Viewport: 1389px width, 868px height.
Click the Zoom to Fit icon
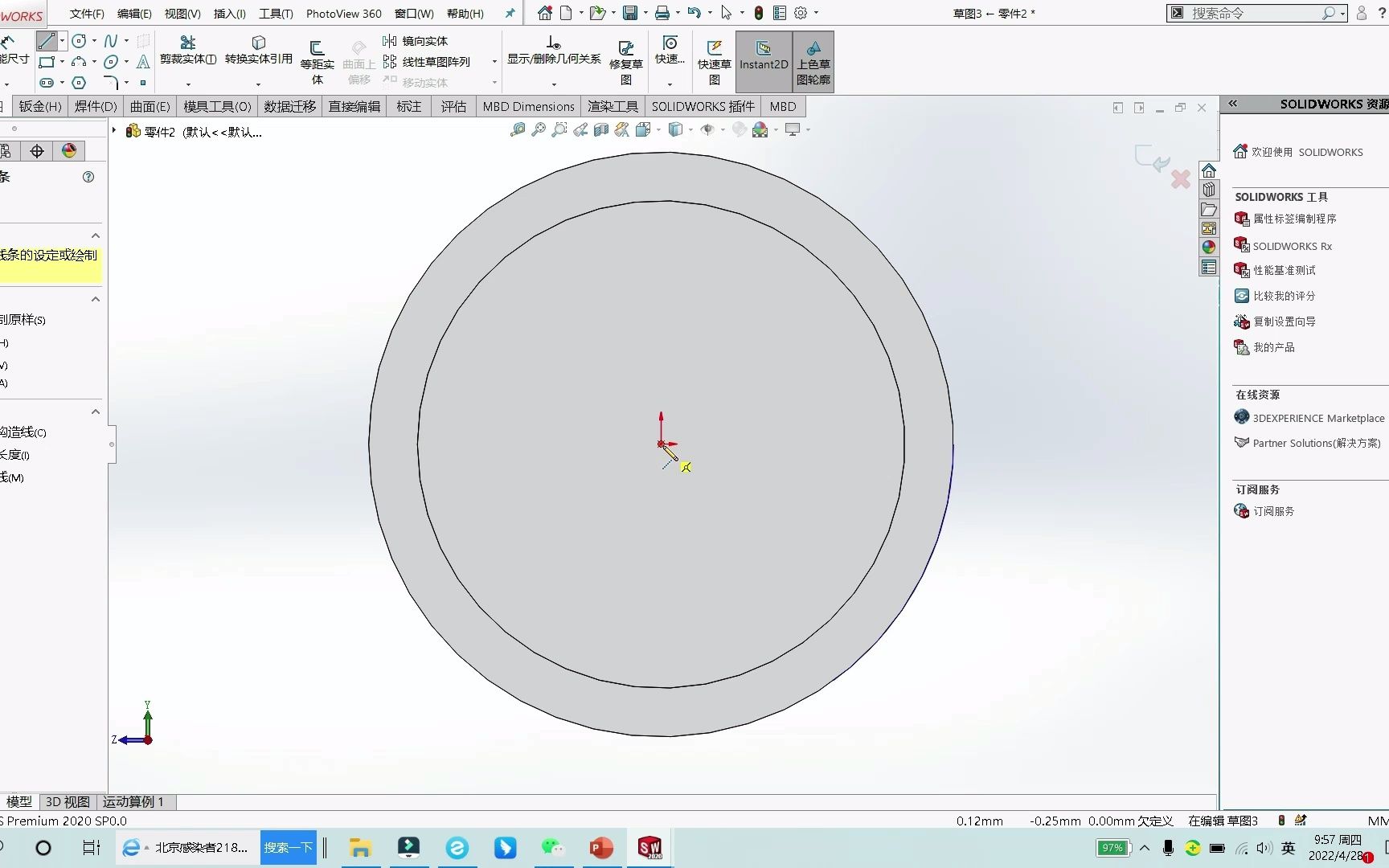(539, 129)
